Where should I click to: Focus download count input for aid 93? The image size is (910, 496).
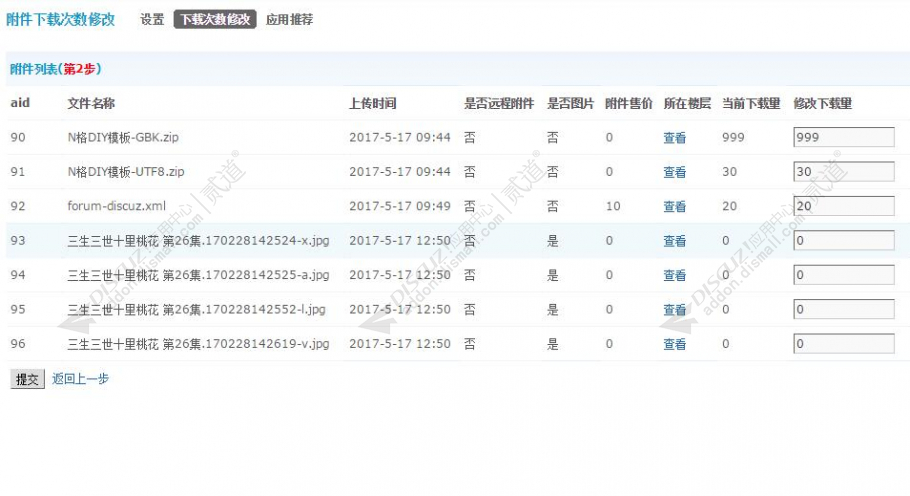(844, 240)
